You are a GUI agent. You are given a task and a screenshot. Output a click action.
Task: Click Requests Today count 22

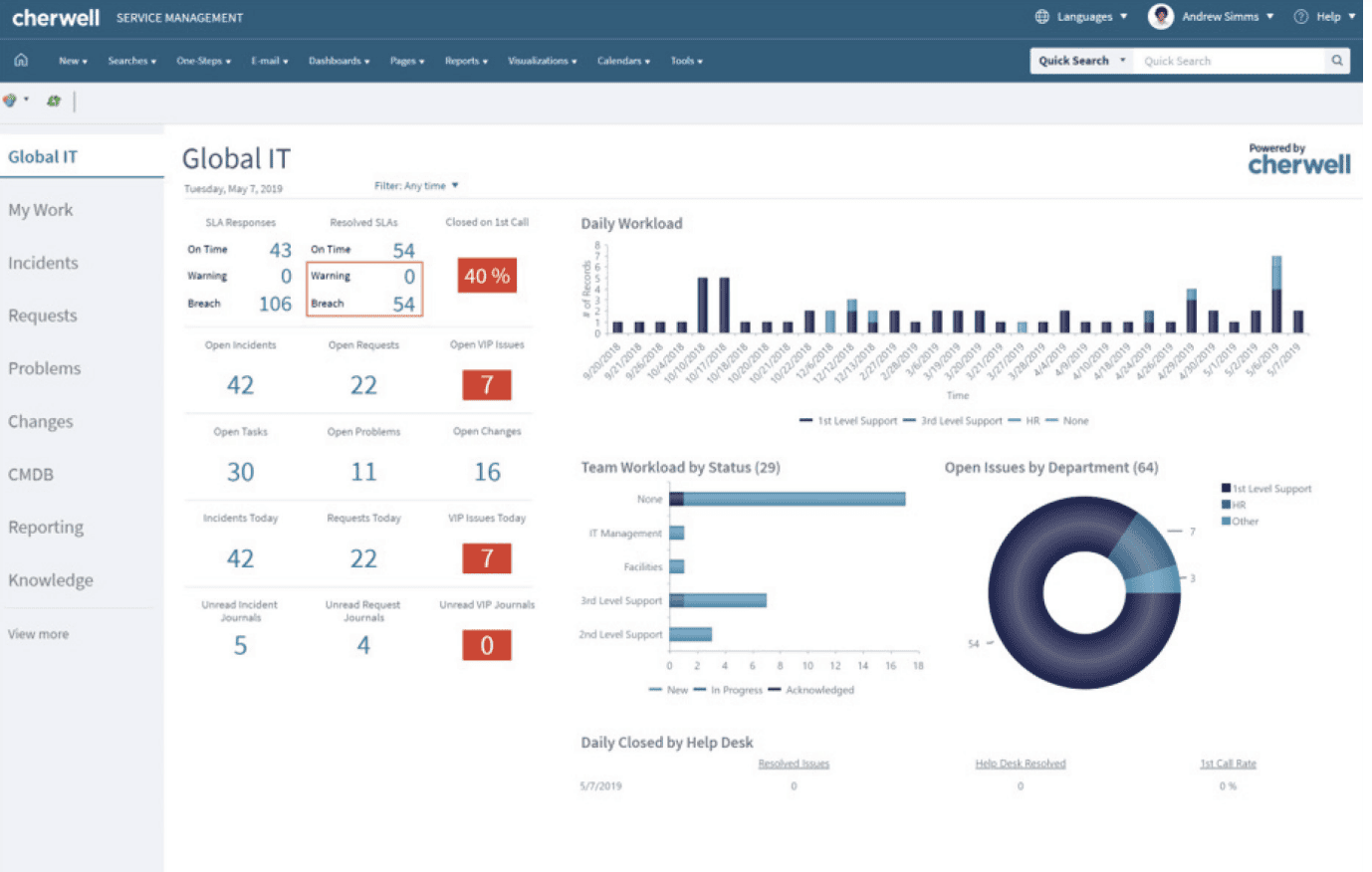pyautogui.click(x=363, y=558)
